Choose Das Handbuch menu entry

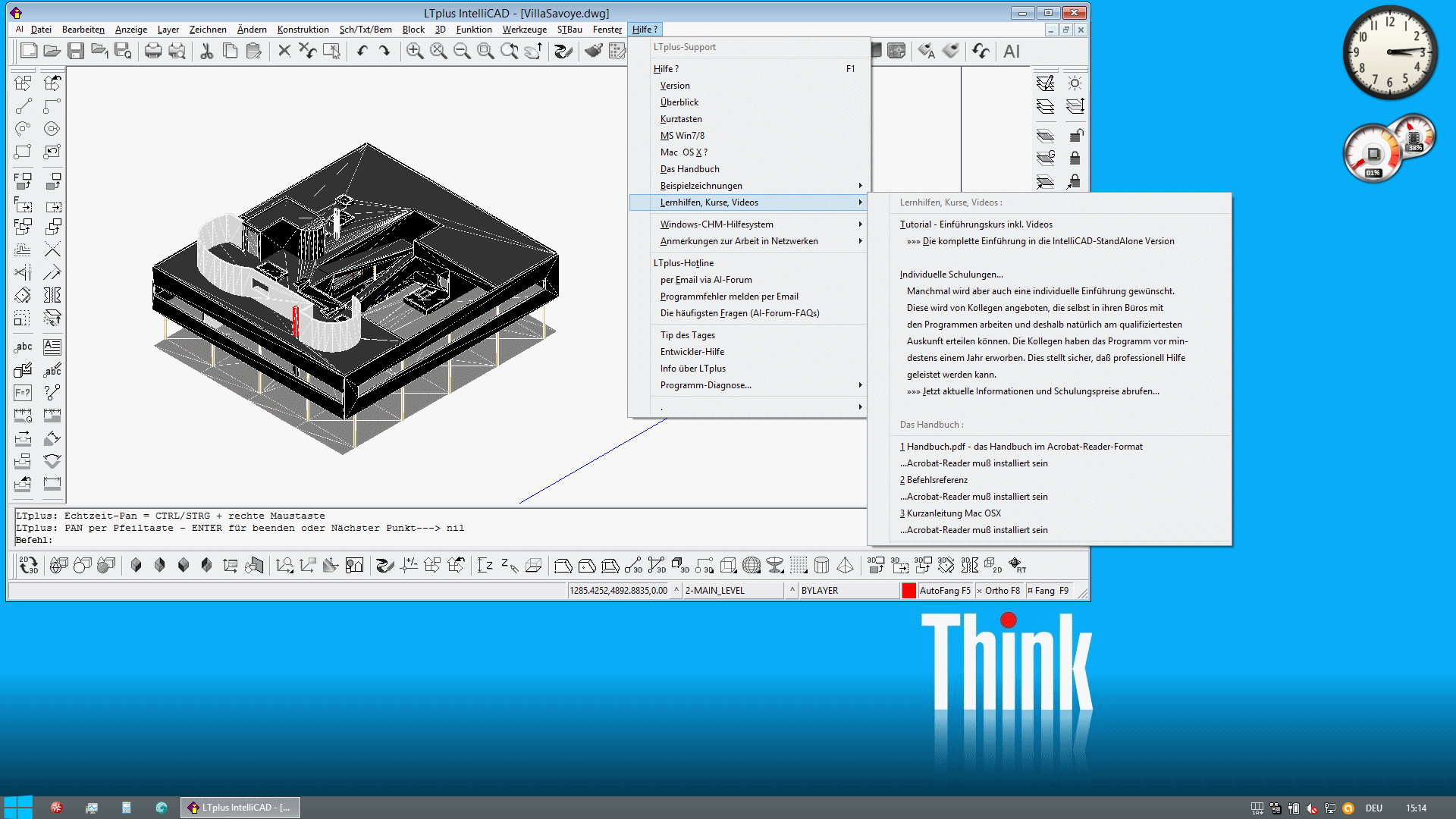pyautogui.click(x=748, y=169)
